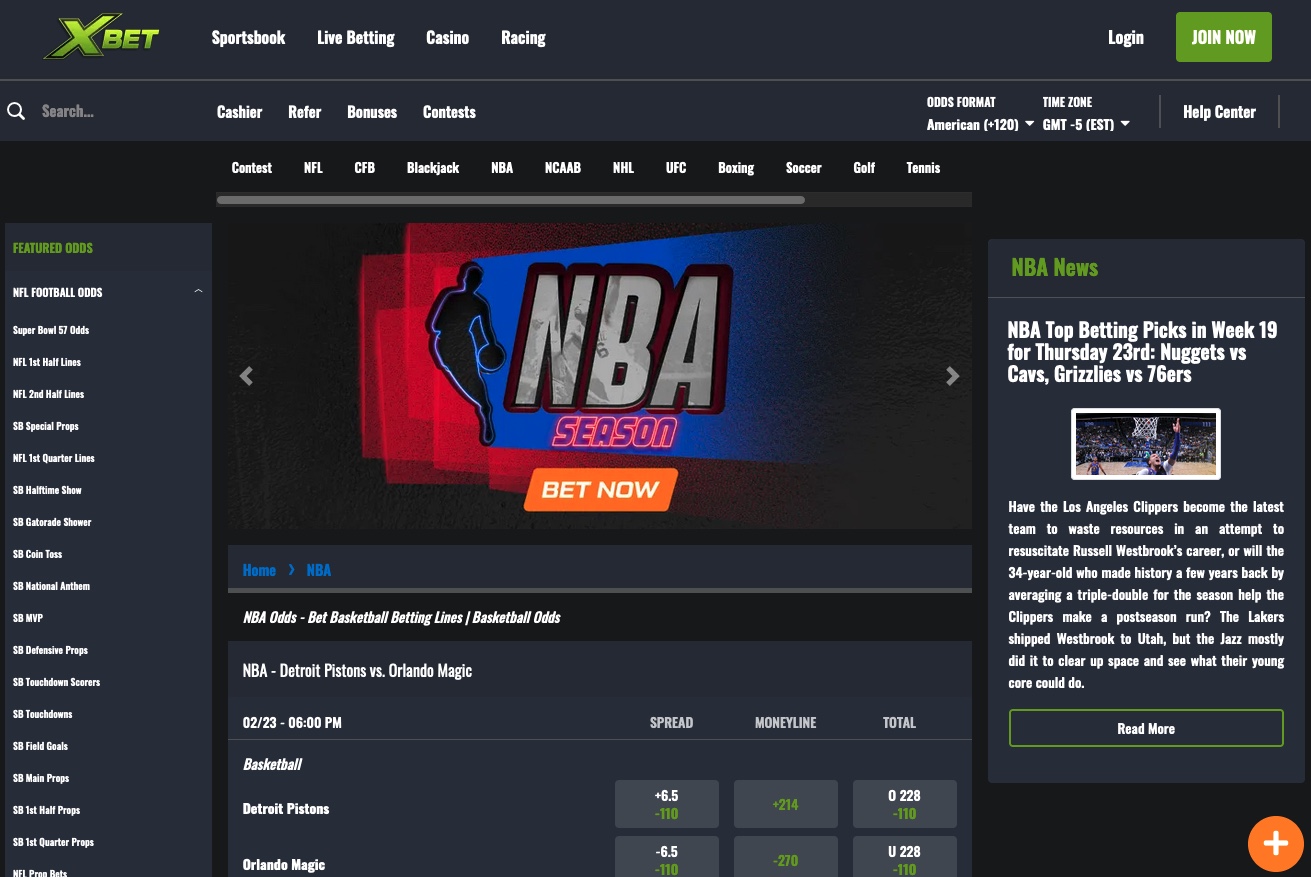Open SB Touchdown Scorers

tap(57, 682)
